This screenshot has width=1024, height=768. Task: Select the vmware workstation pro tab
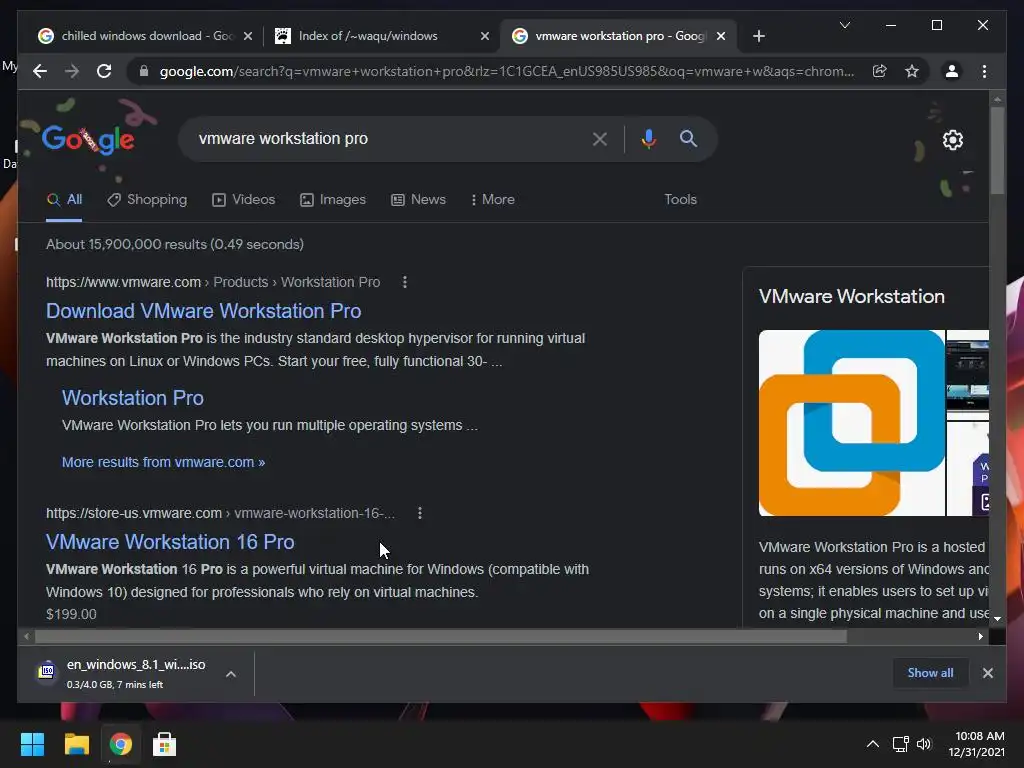click(x=618, y=36)
